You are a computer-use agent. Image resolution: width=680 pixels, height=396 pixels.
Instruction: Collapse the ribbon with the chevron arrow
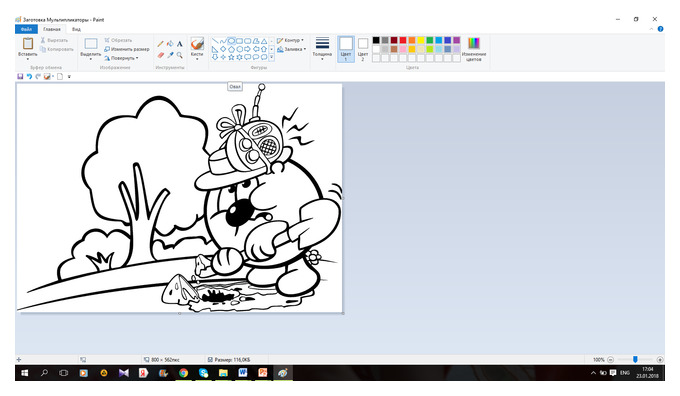[651, 29]
